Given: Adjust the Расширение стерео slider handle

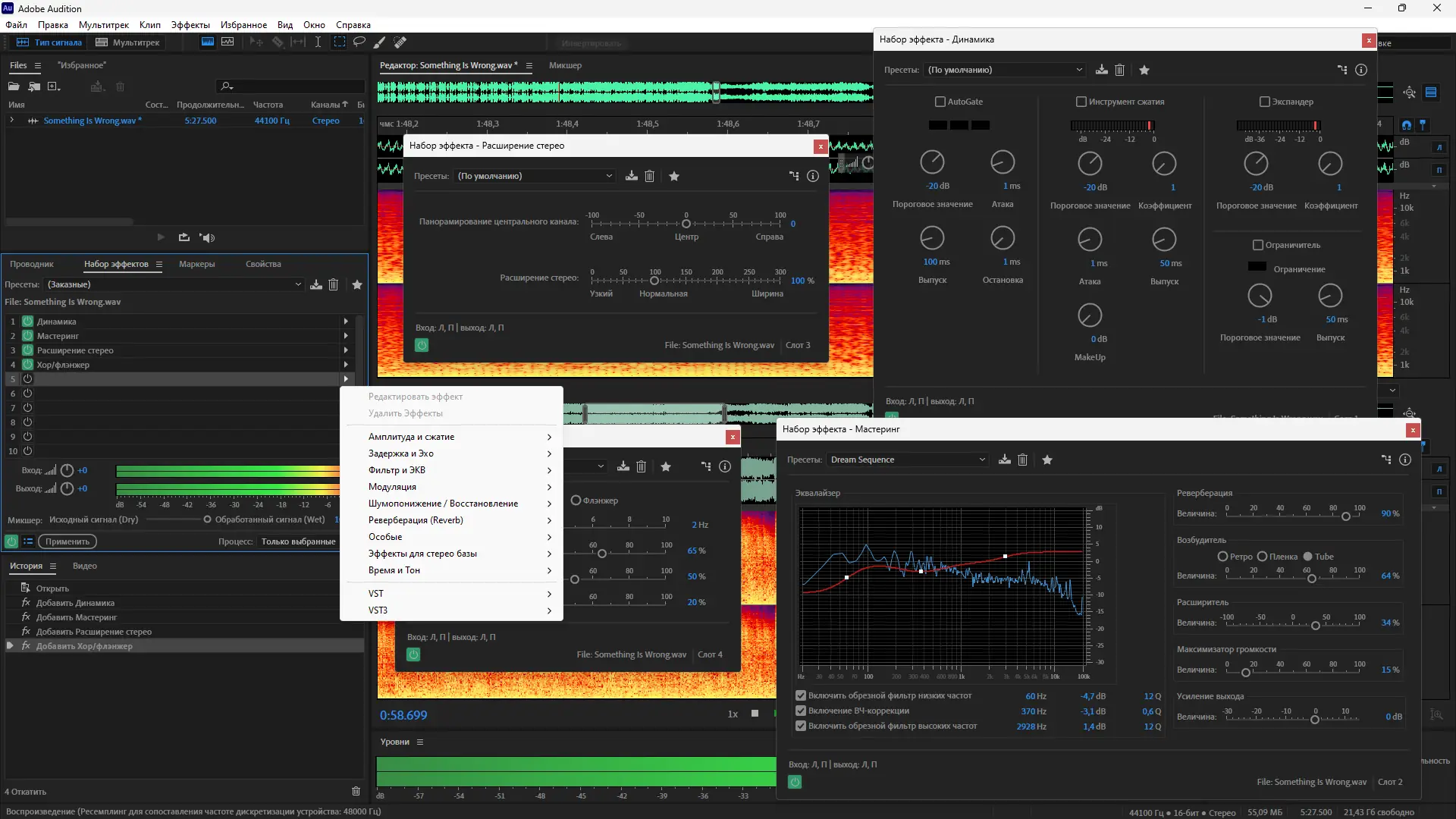Looking at the screenshot, I should [654, 281].
